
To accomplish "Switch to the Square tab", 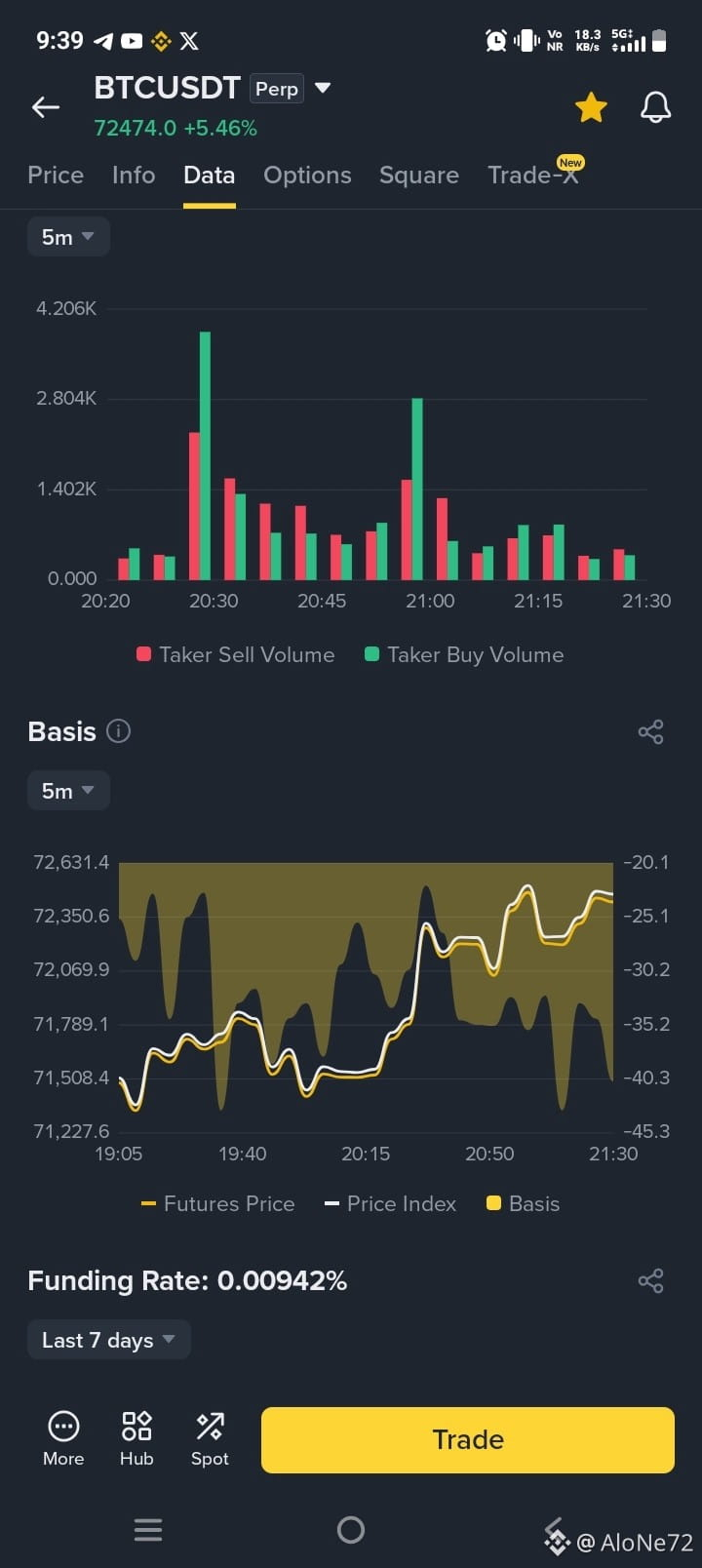I will click(x=418, y=175).
